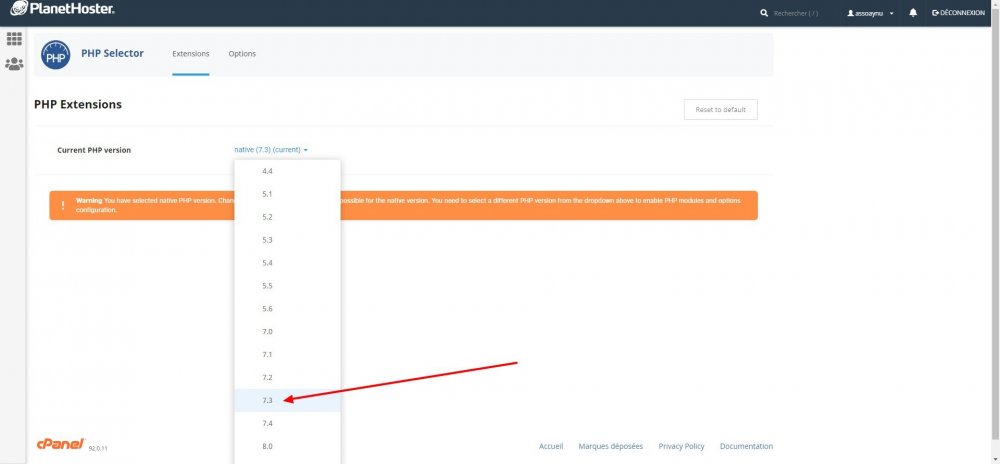The width and height of the screenshot is (1000, 464).
Task: Select PHP version 5.3
Action: [x=287, y=240]
